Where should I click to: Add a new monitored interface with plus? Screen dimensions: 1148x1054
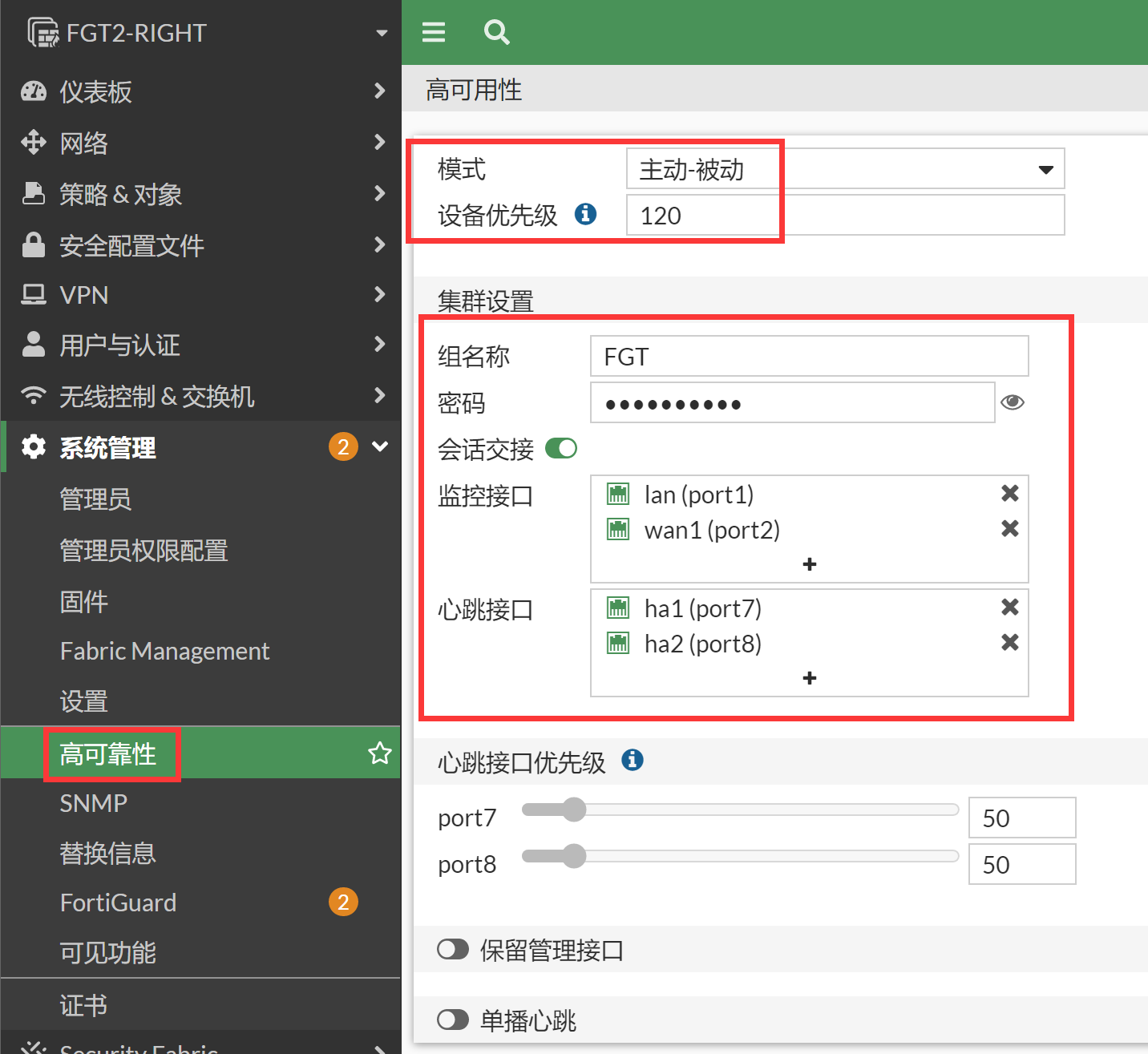(x=809, y=564)
